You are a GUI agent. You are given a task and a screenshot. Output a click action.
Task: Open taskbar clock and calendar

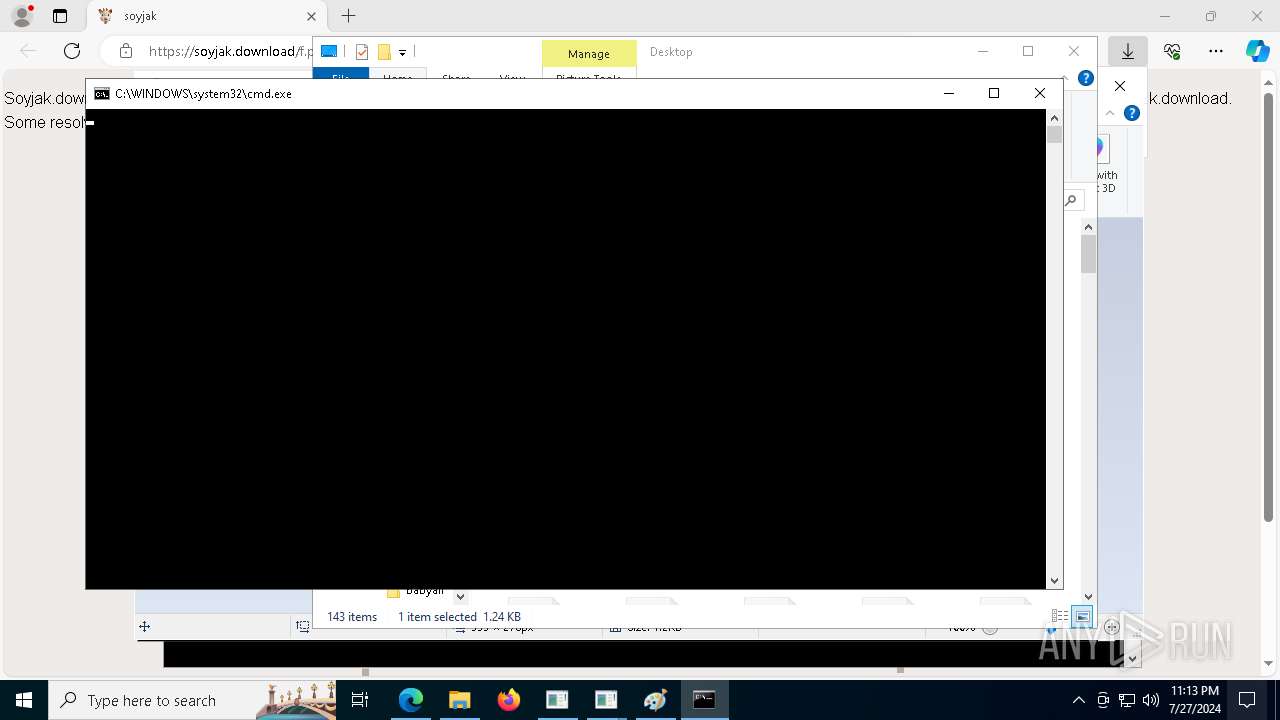click(x=1195, y=700)
